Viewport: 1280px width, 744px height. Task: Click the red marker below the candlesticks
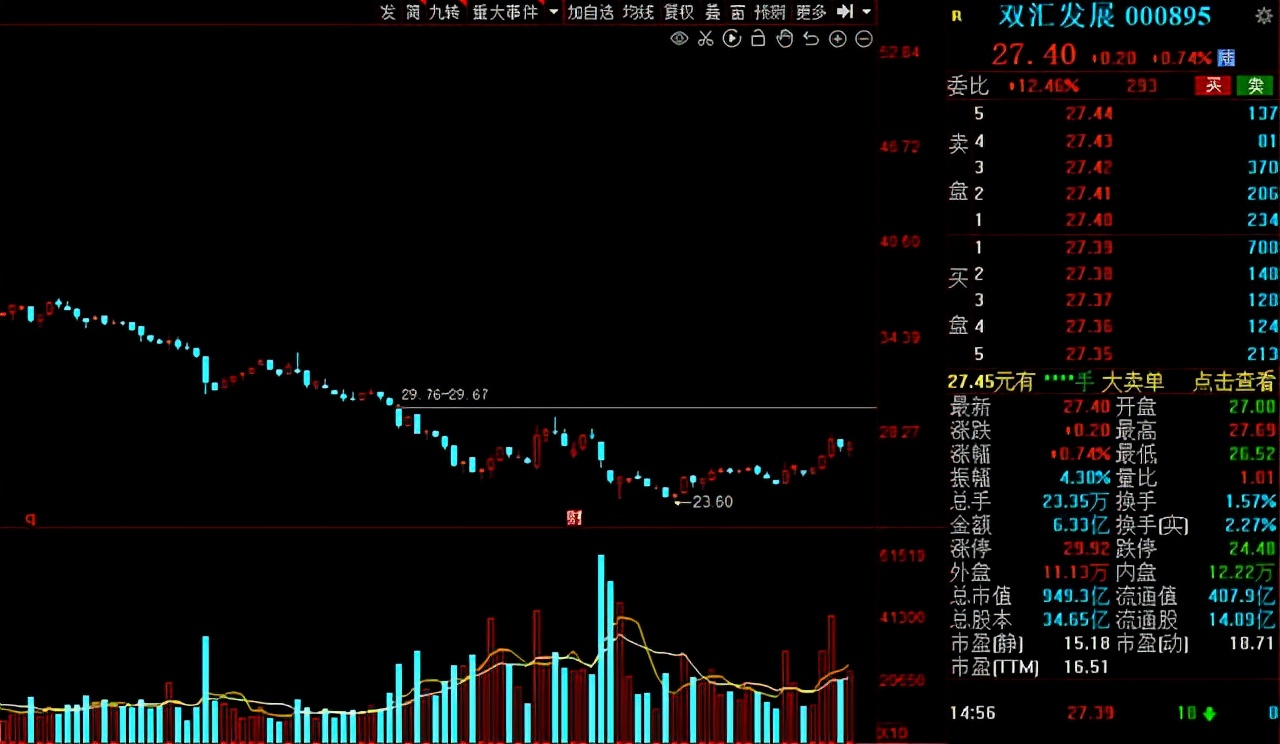[574, 517]
